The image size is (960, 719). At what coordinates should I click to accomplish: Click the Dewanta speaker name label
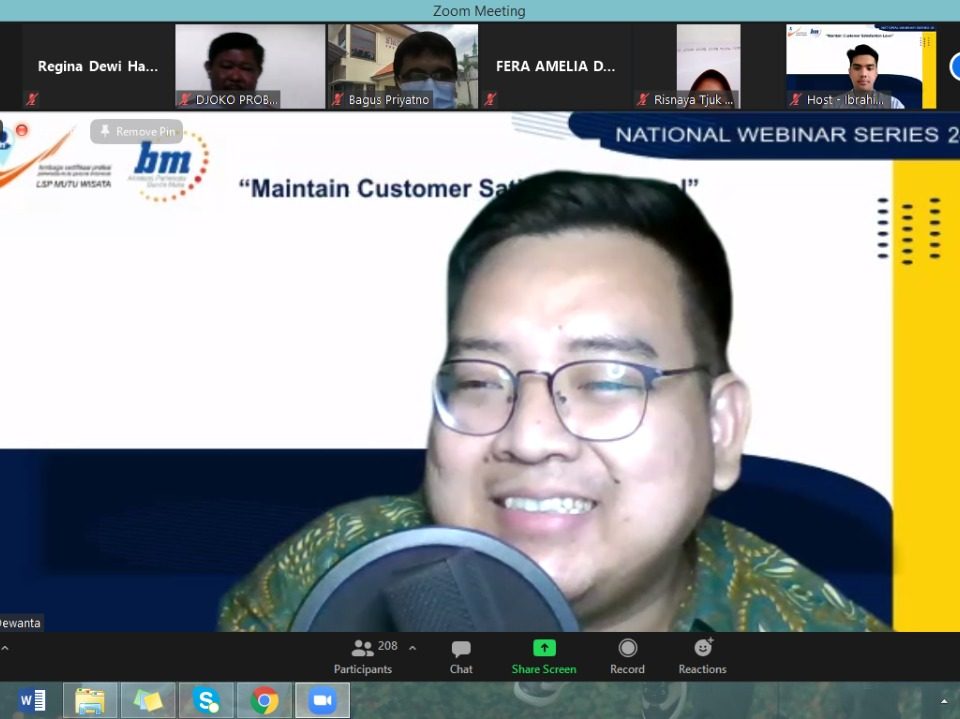click(20, 623)
